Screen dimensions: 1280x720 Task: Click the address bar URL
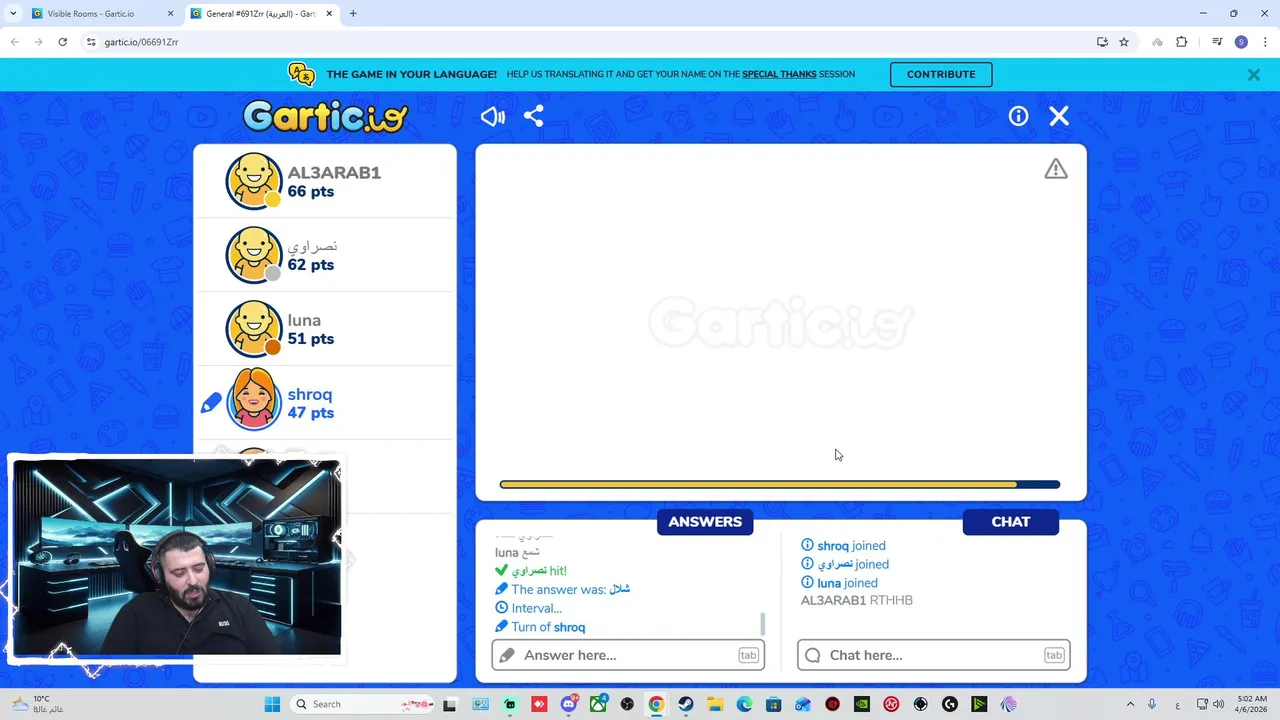[x=141, y=42]
